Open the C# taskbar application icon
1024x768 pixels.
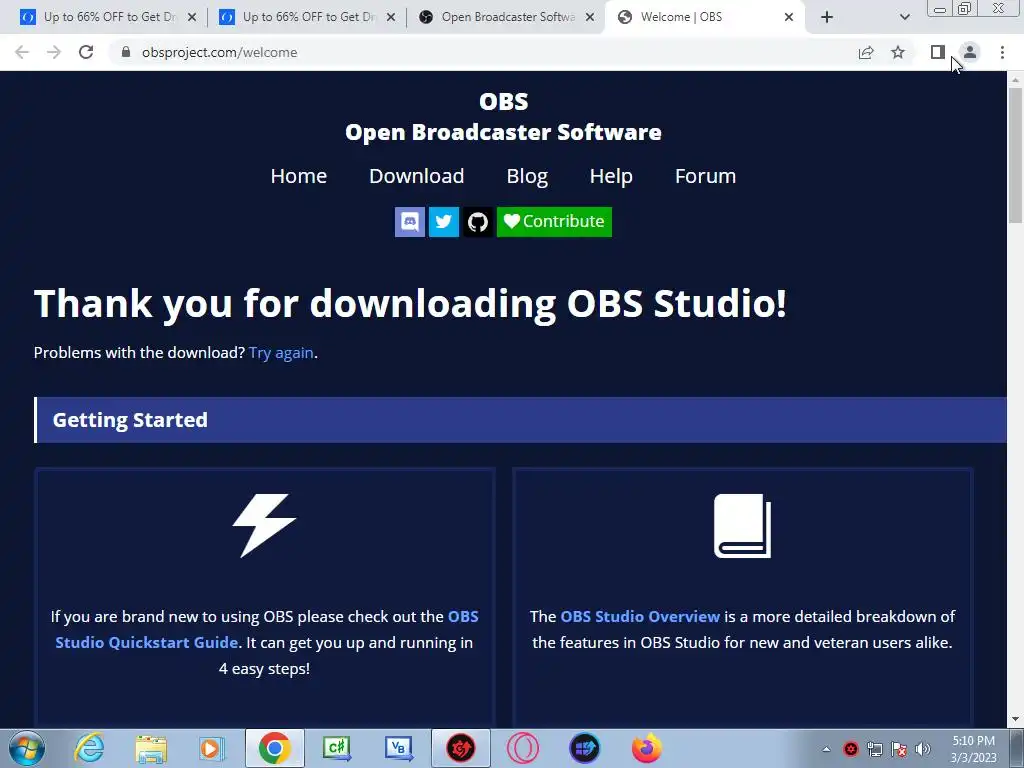point(337,748)
